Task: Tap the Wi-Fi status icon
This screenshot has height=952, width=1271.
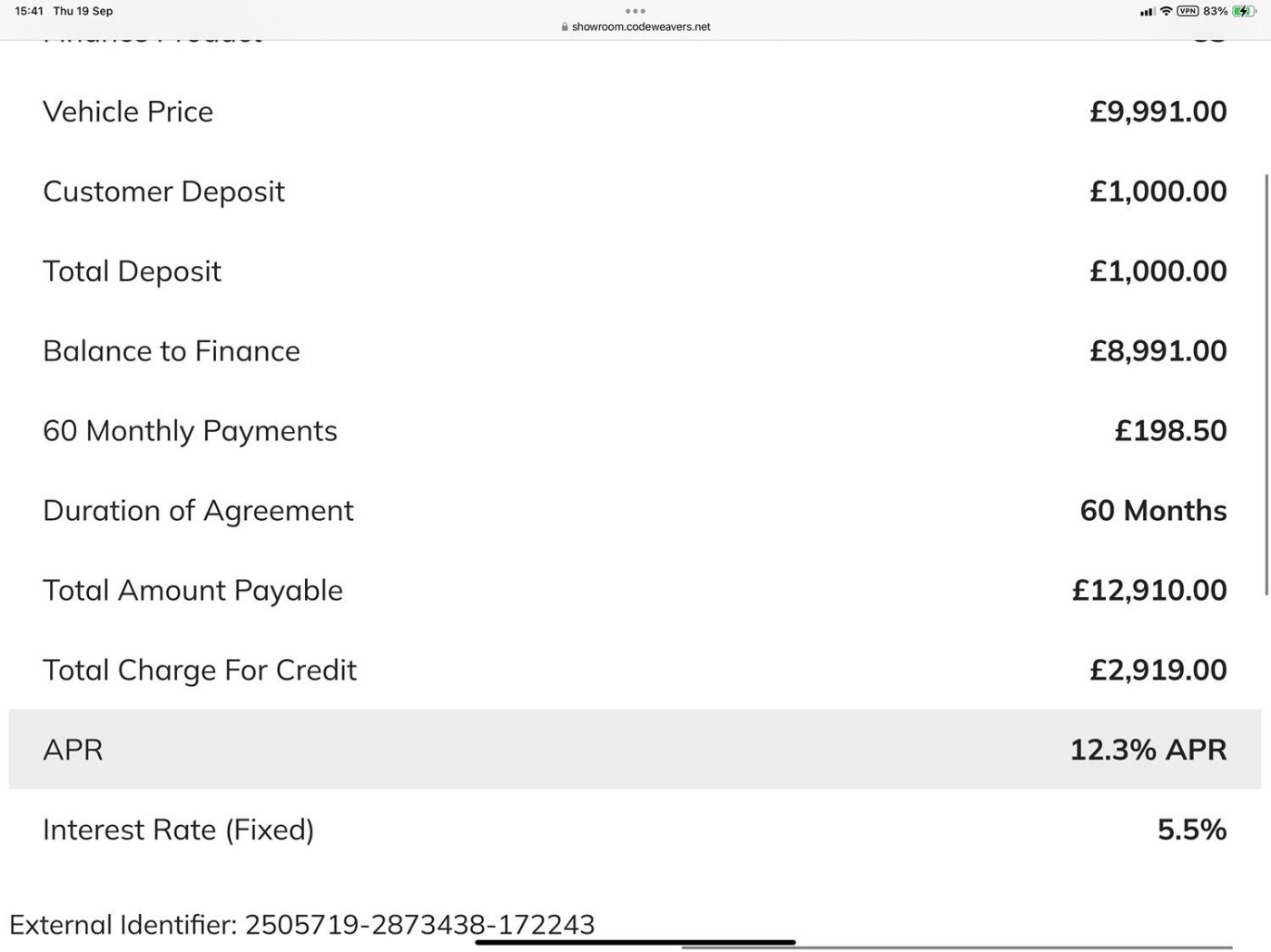Action: pos(1166,11)
